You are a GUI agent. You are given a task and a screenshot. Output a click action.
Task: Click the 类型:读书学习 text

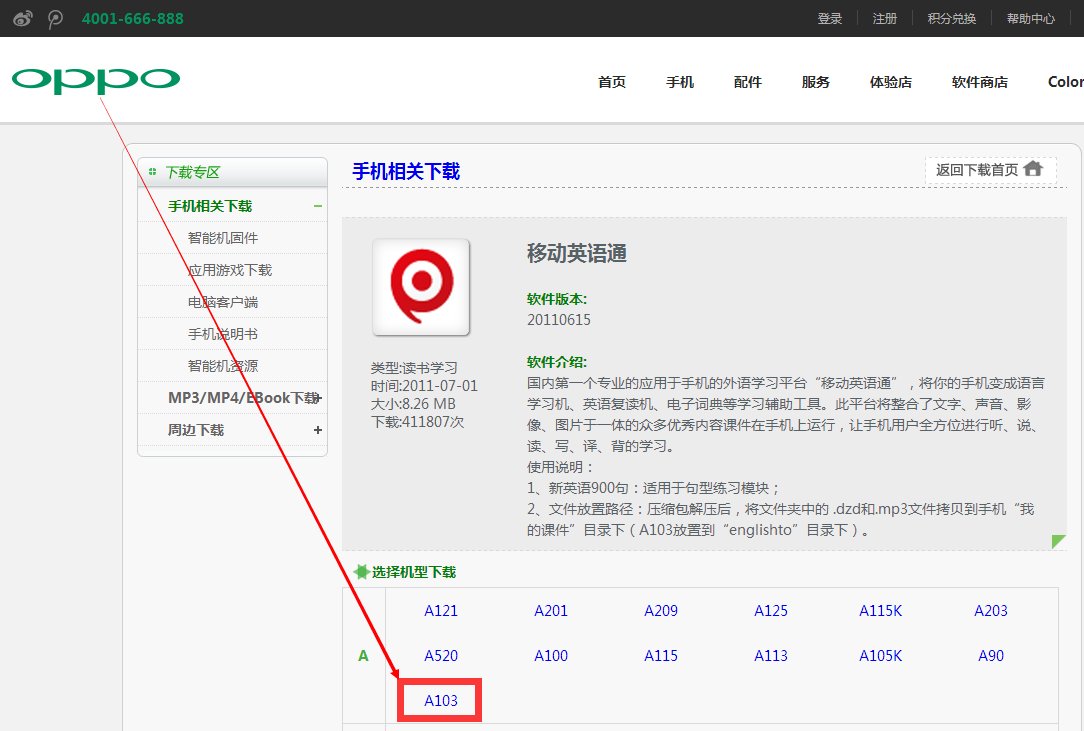[x=414, y=368]
